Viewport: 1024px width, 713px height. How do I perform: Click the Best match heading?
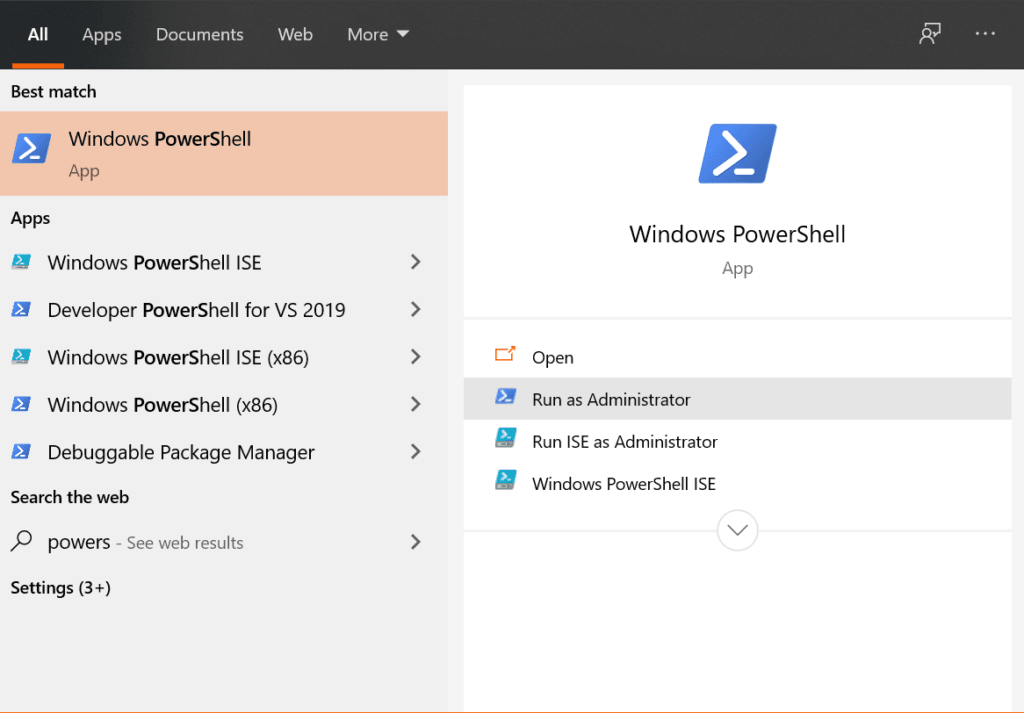coord(54,91)
